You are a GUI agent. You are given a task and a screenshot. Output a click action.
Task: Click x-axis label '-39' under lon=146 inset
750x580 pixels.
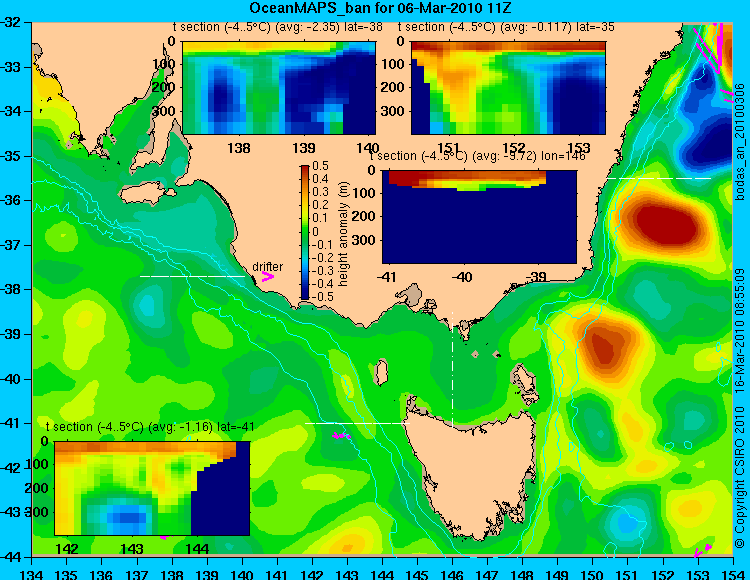tap(535, 277)
